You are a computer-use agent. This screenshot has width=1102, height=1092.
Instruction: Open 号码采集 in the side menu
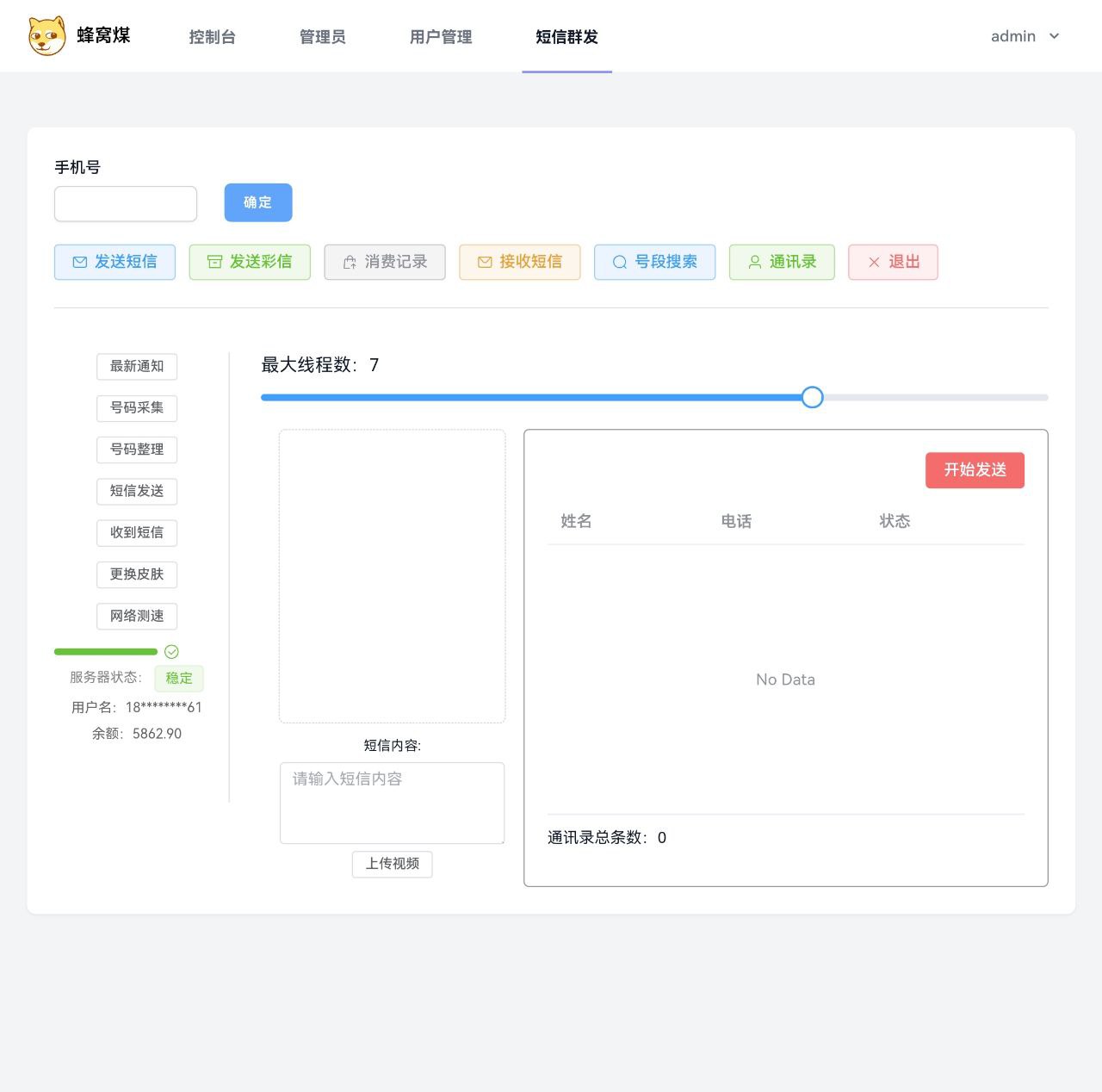(x=137, y=407)
